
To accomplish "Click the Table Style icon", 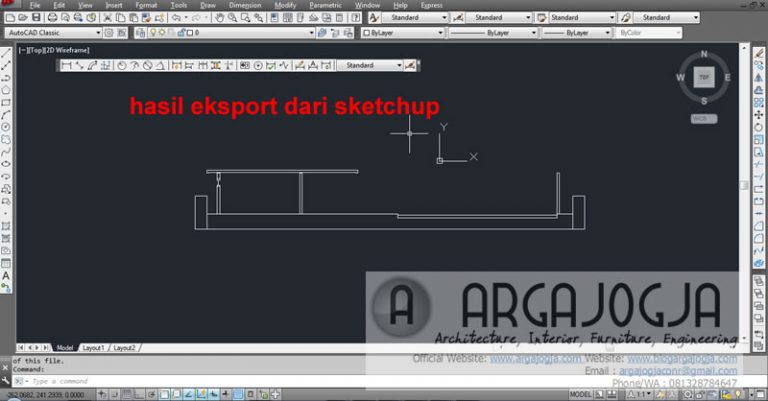I will 541,18.
